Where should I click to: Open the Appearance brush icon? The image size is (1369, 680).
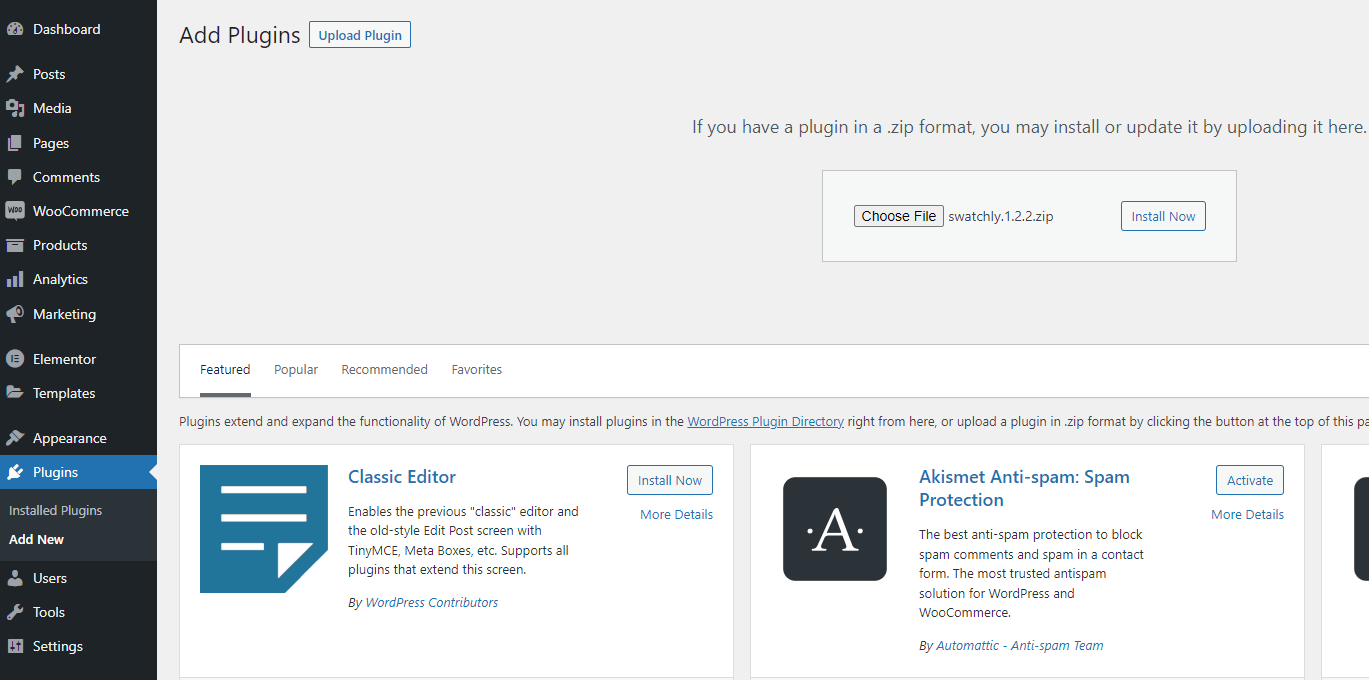coord(16,437)
